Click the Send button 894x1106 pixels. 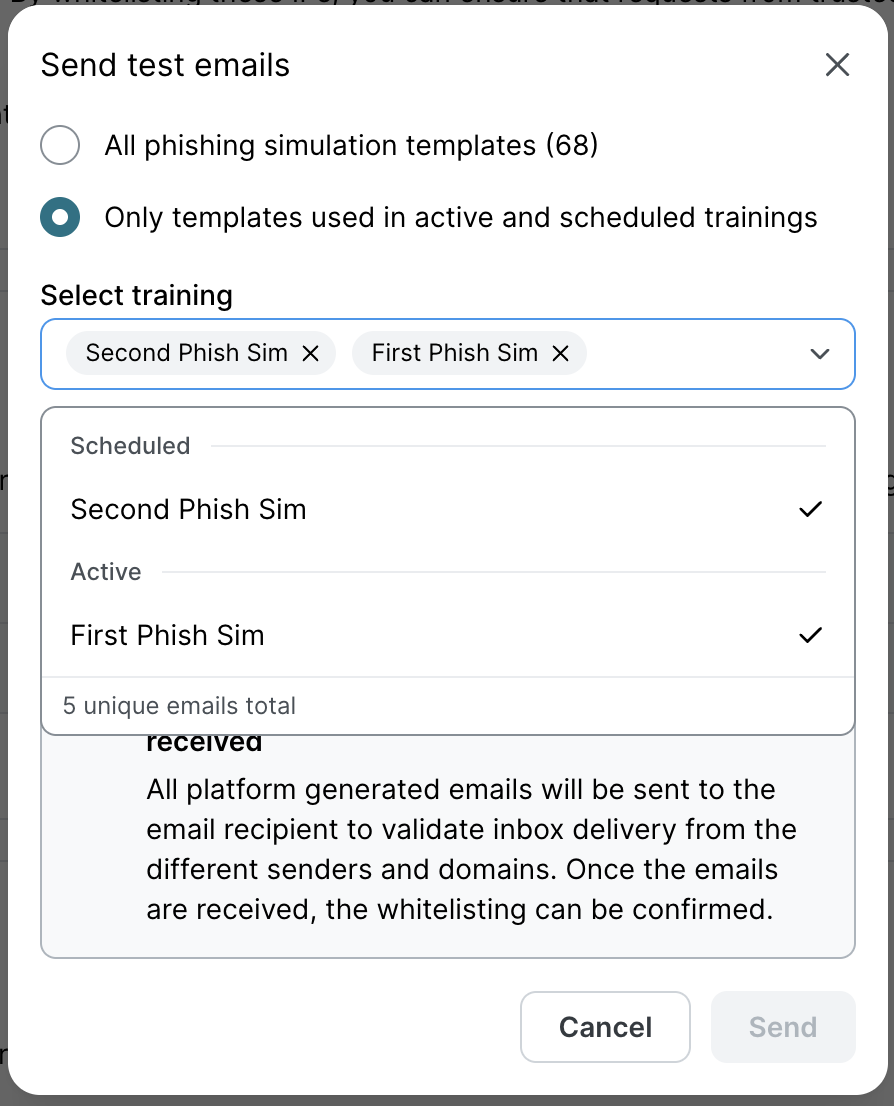pyautogui.click(x=783, y=1027)
